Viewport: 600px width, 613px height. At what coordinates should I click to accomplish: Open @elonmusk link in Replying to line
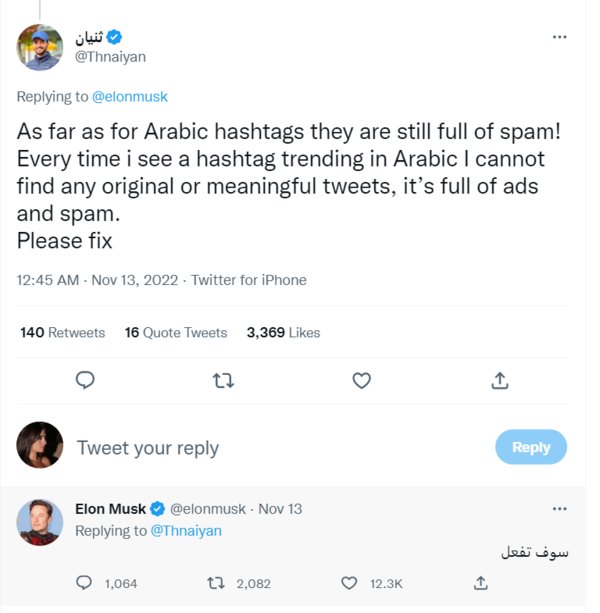click(130, 97)
